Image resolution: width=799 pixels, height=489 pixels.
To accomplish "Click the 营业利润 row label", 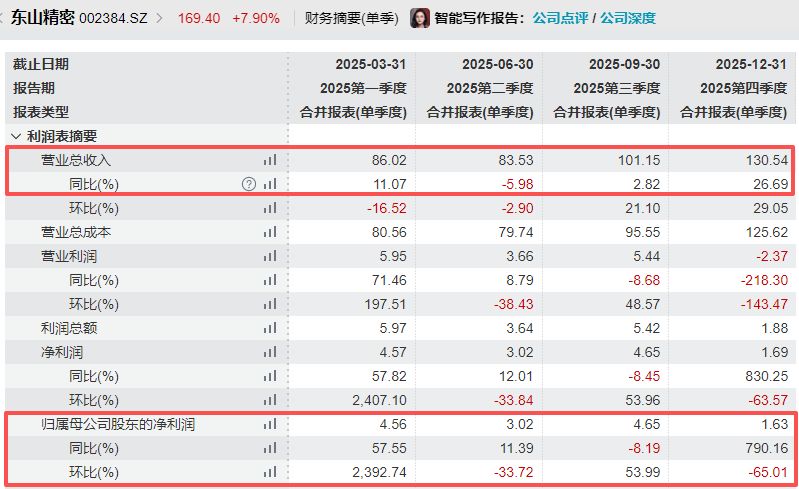I will tap(69, 256).
